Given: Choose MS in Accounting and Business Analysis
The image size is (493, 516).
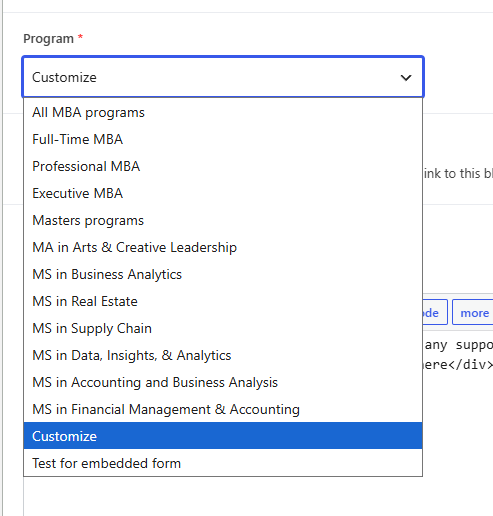Looking at the screenshot, I should 223,382.
